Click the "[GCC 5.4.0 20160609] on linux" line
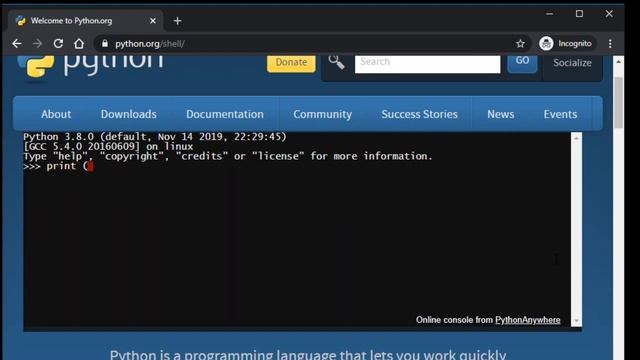640x360 pixels. 108,147
